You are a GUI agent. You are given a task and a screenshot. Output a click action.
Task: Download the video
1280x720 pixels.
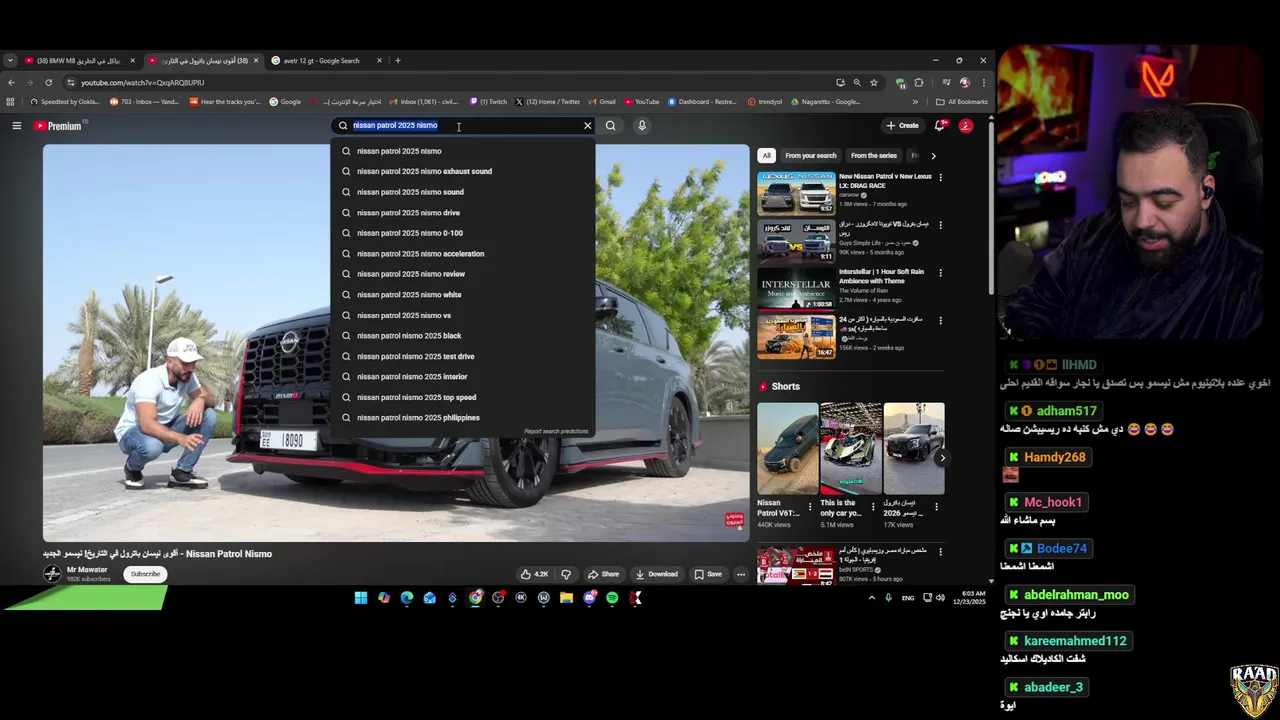tap(655, 574)
